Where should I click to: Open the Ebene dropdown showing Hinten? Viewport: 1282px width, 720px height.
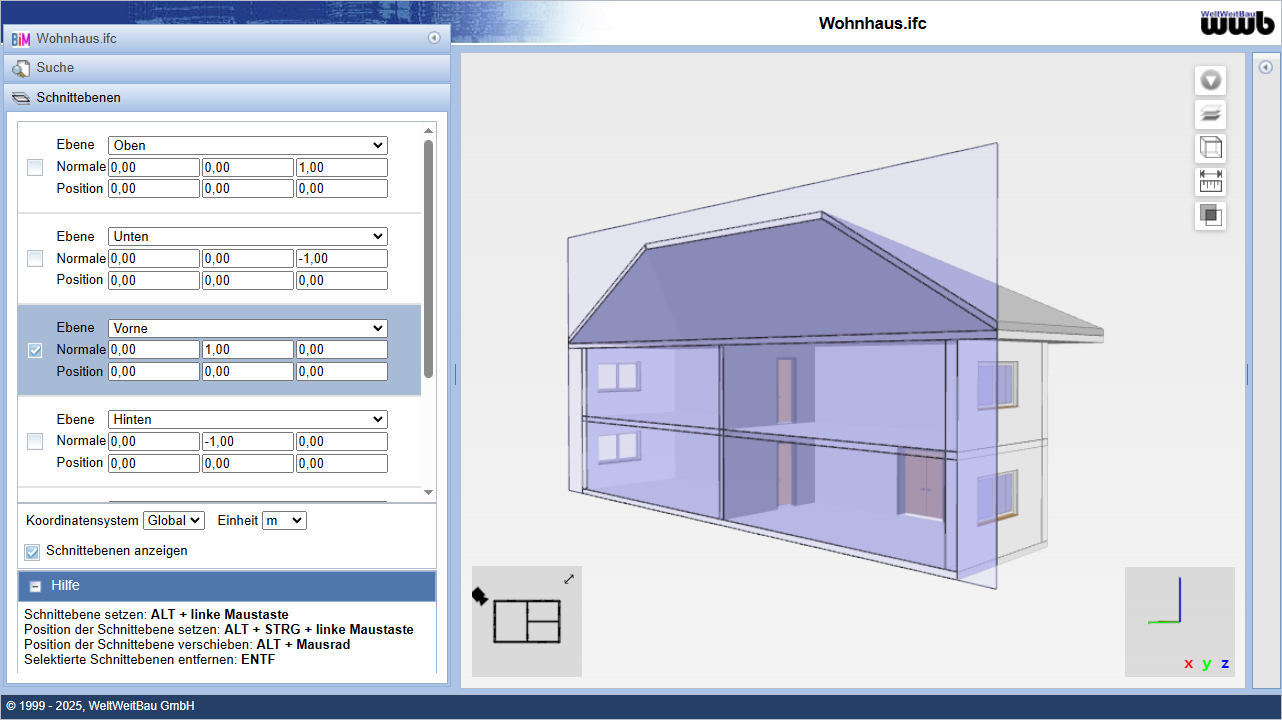click(x=247, y=420)
